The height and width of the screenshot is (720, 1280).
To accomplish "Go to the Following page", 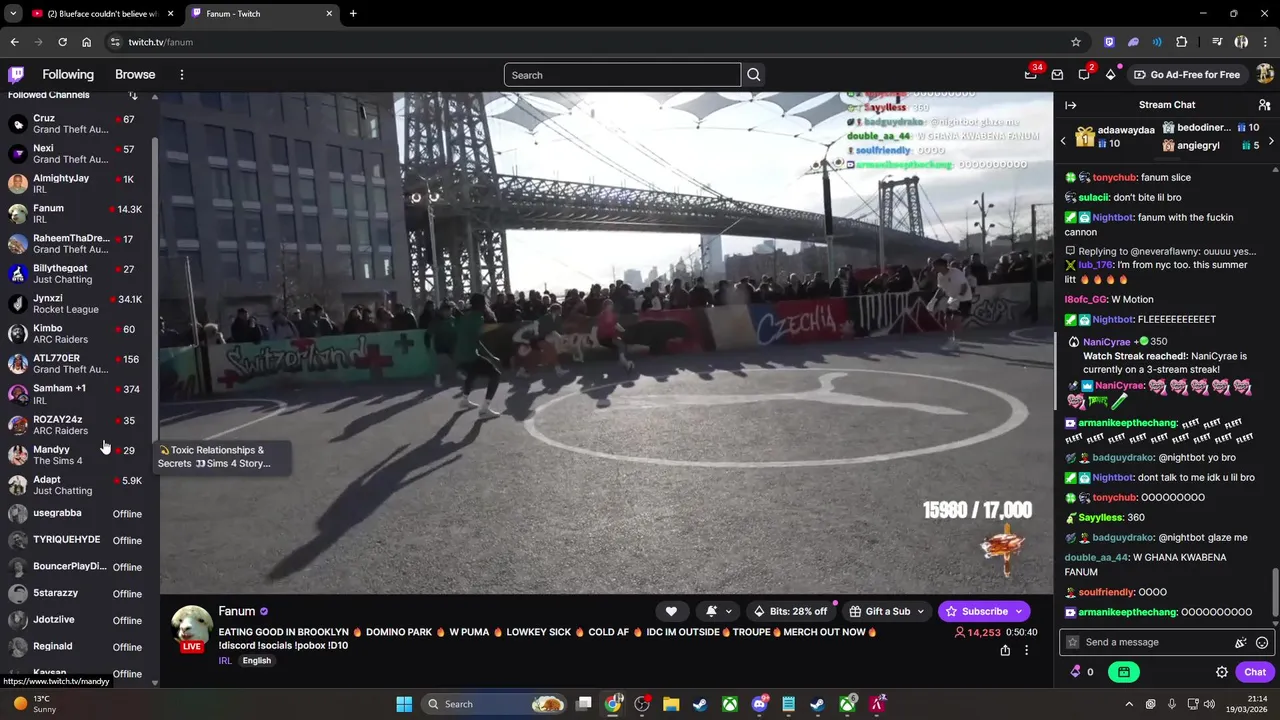I will point(68,75).
